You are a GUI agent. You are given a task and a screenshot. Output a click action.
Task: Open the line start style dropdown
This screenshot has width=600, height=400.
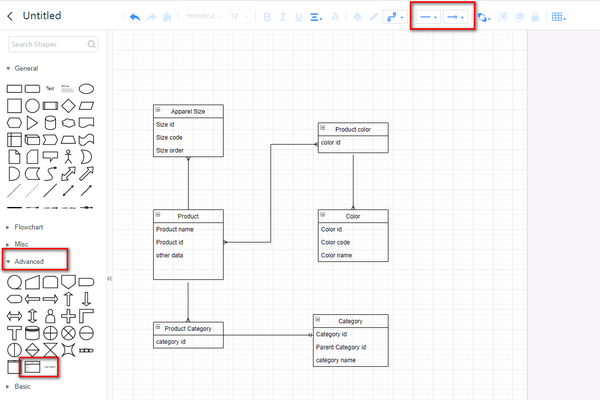pos(428,17)
